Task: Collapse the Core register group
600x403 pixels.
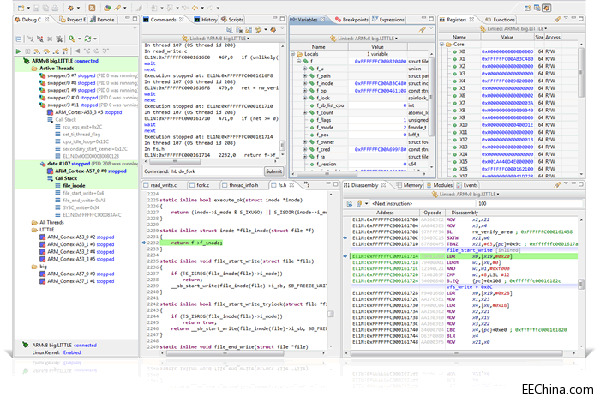Action: [x=442, y=44]
